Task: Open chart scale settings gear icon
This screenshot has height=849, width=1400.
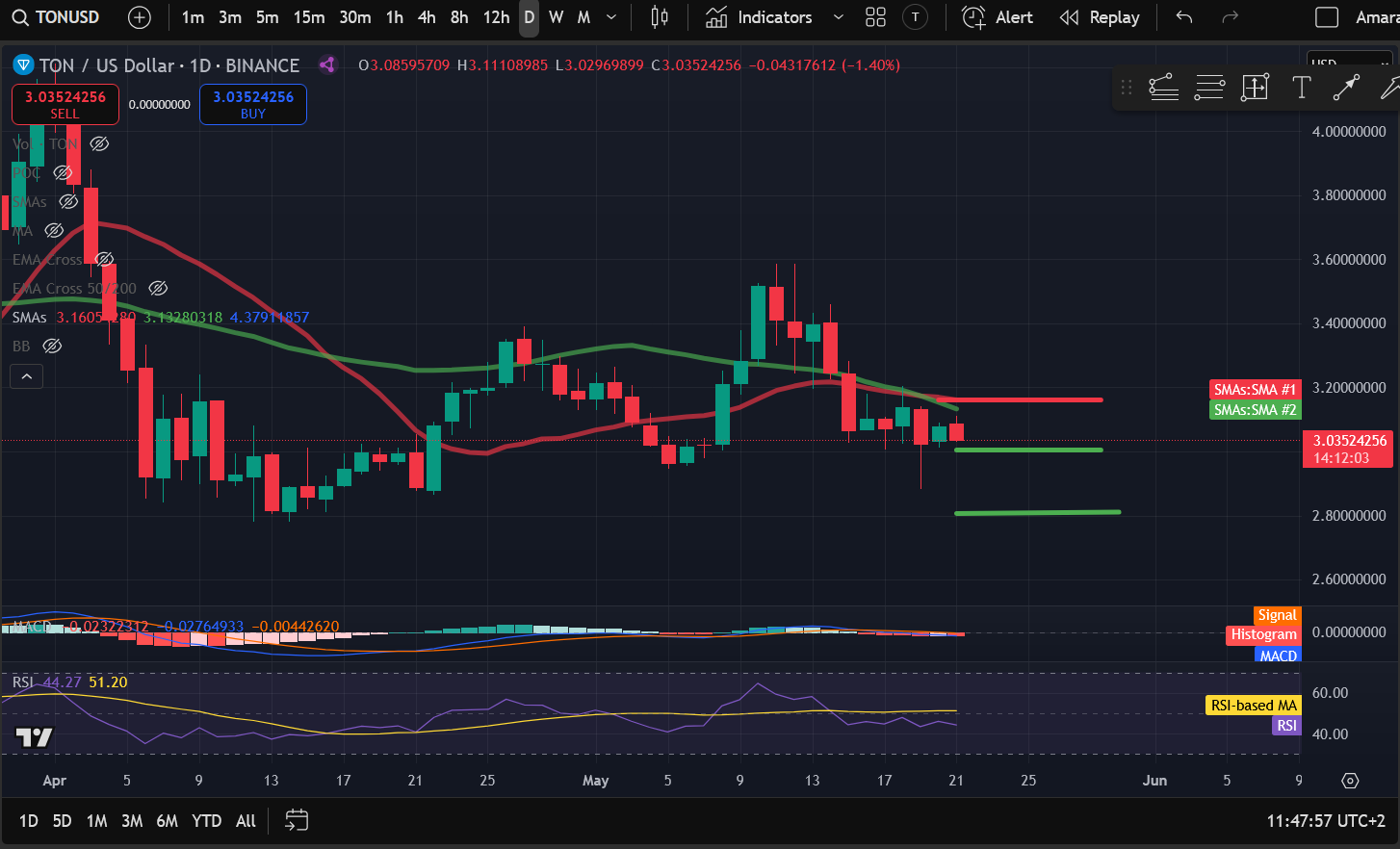Action: tap(1350, 781)
